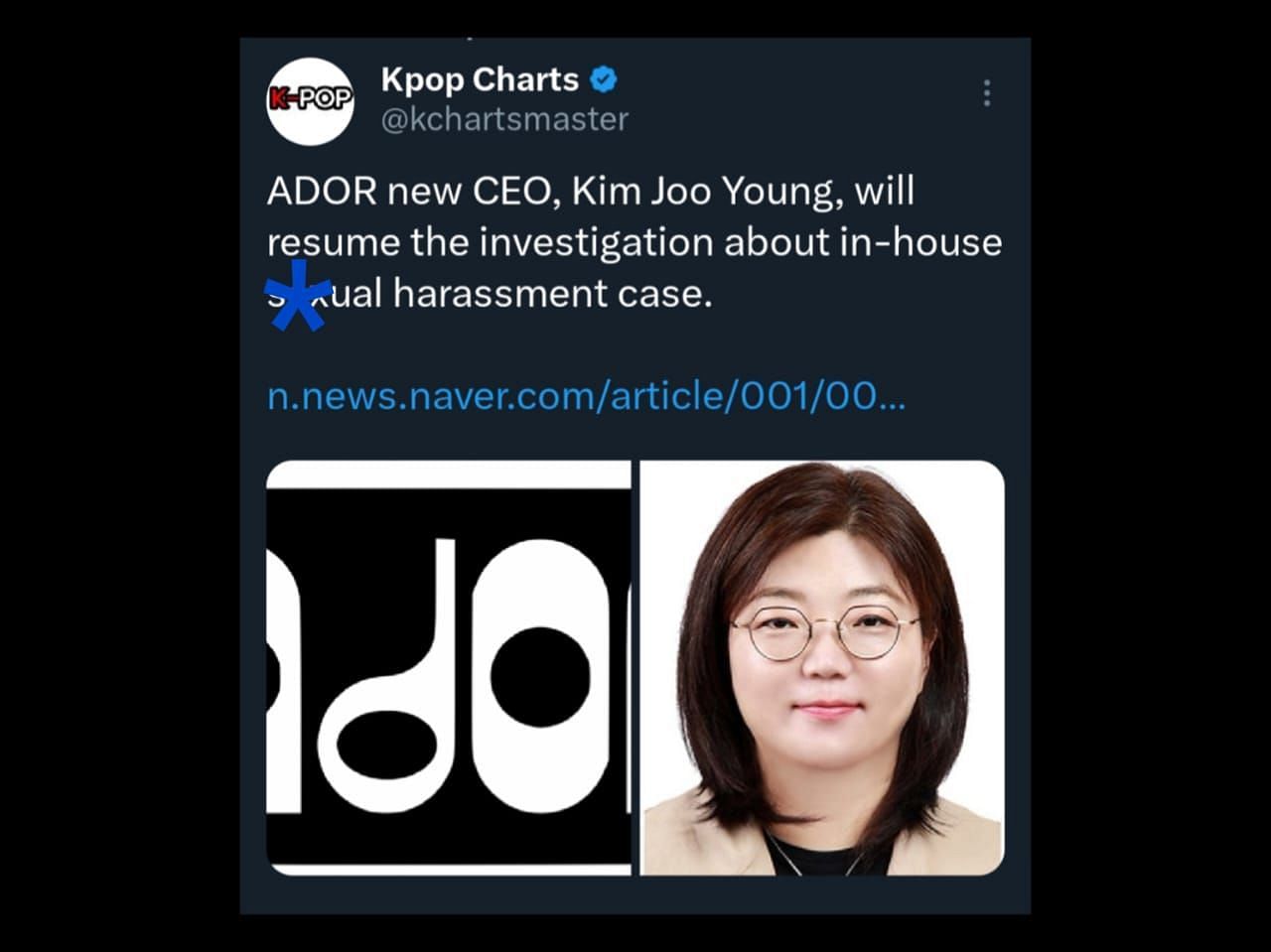Click empty tweet card area below images
Viewport: 1271px width, 952px height.
click(x=635, y=895)
